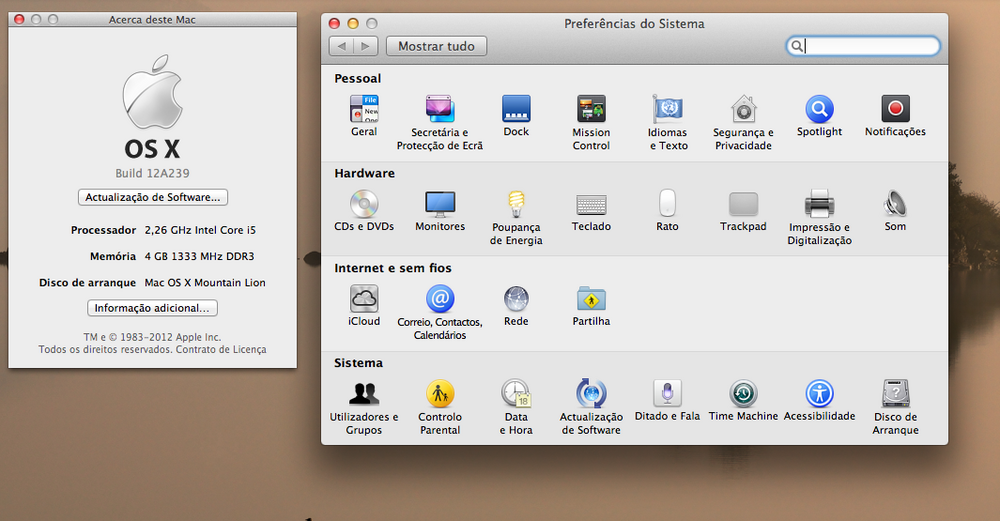Click Actualização de Software... button in Acerca window
The image size is (1000, 521).
152,197
